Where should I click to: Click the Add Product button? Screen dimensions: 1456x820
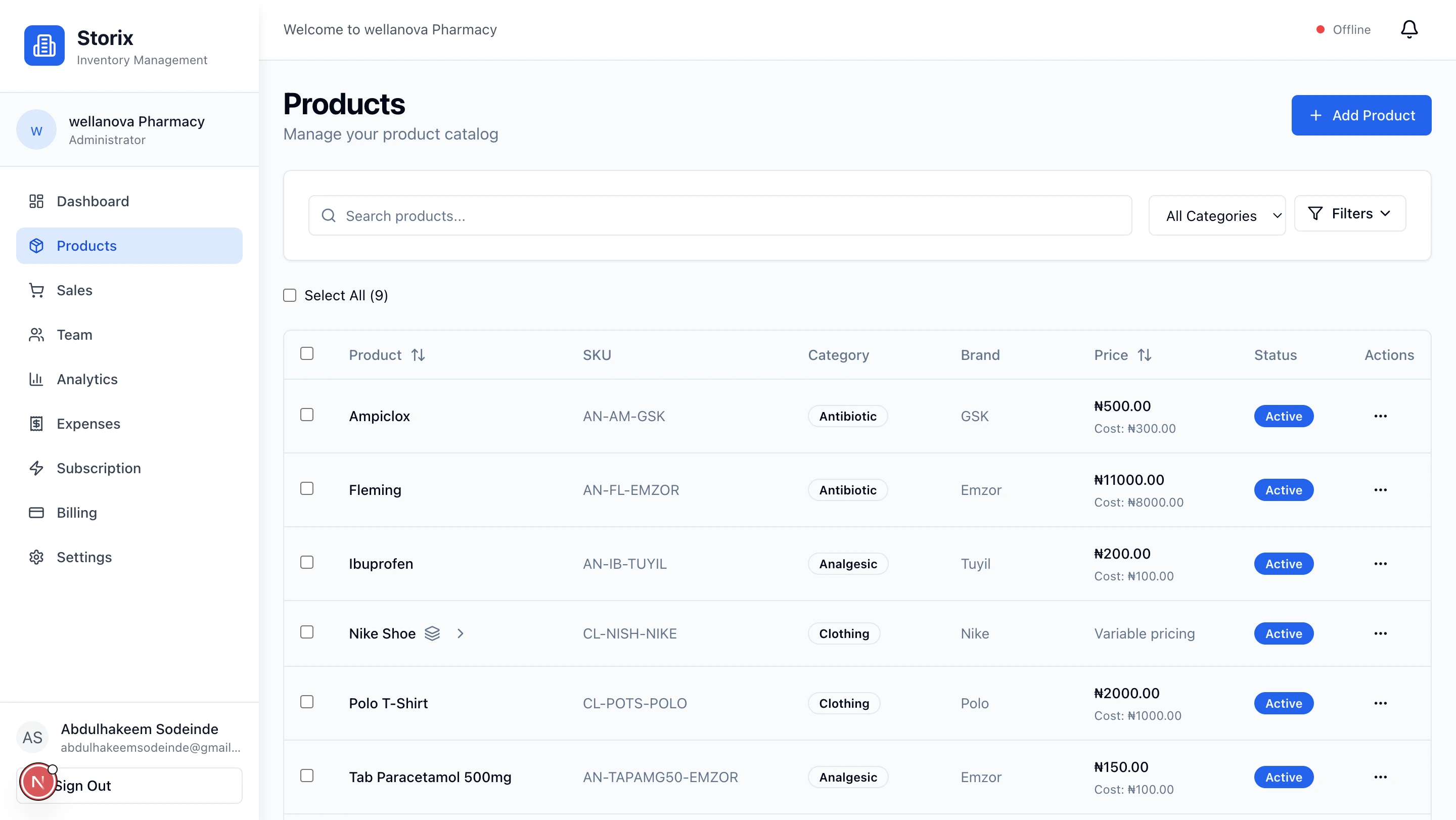[1361, 115]
